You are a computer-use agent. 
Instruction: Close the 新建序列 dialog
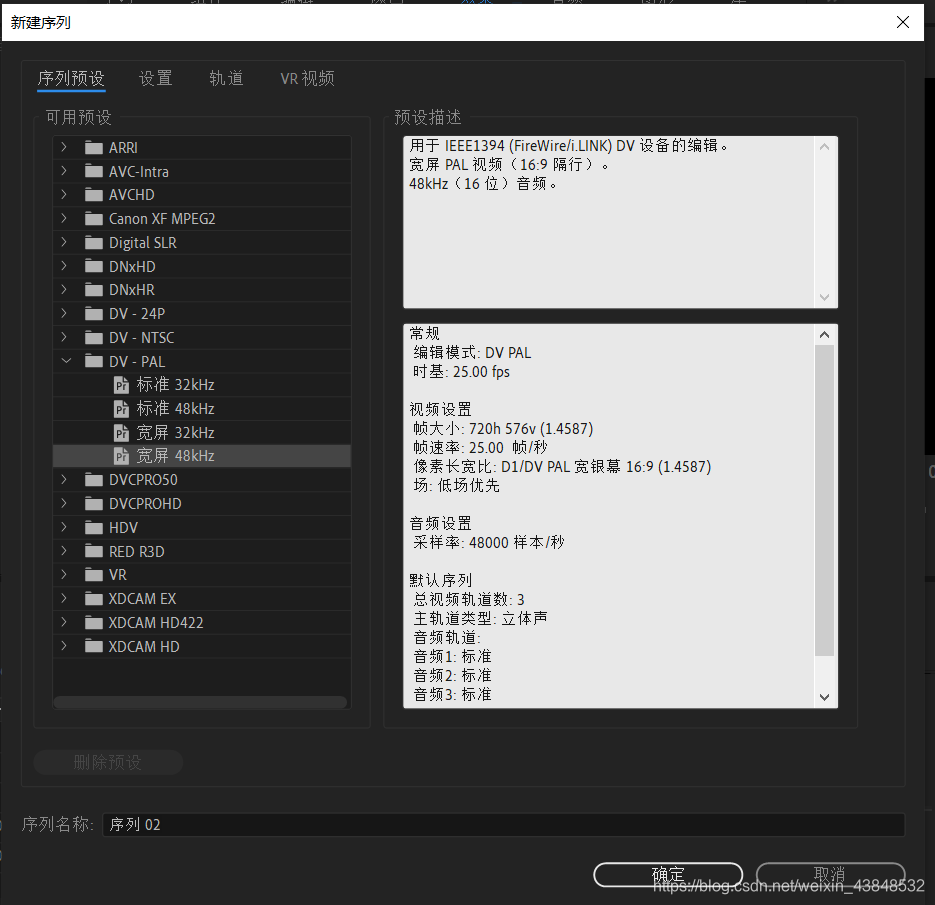[x=903, y=23]
